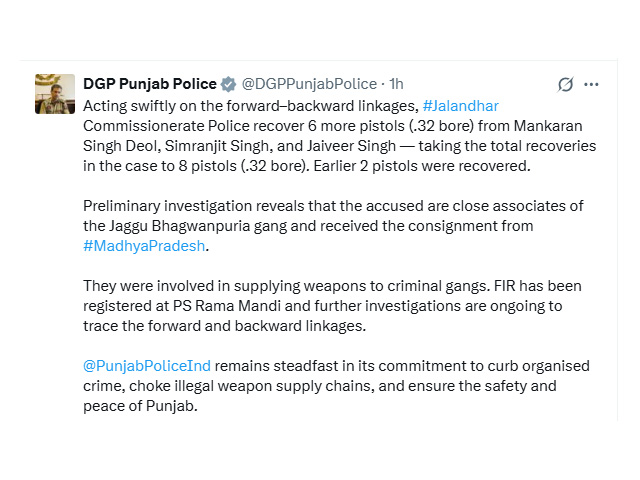Open the #MadhyaPradesh hashtag
640x480 pixels.
[x=146, y=245]
